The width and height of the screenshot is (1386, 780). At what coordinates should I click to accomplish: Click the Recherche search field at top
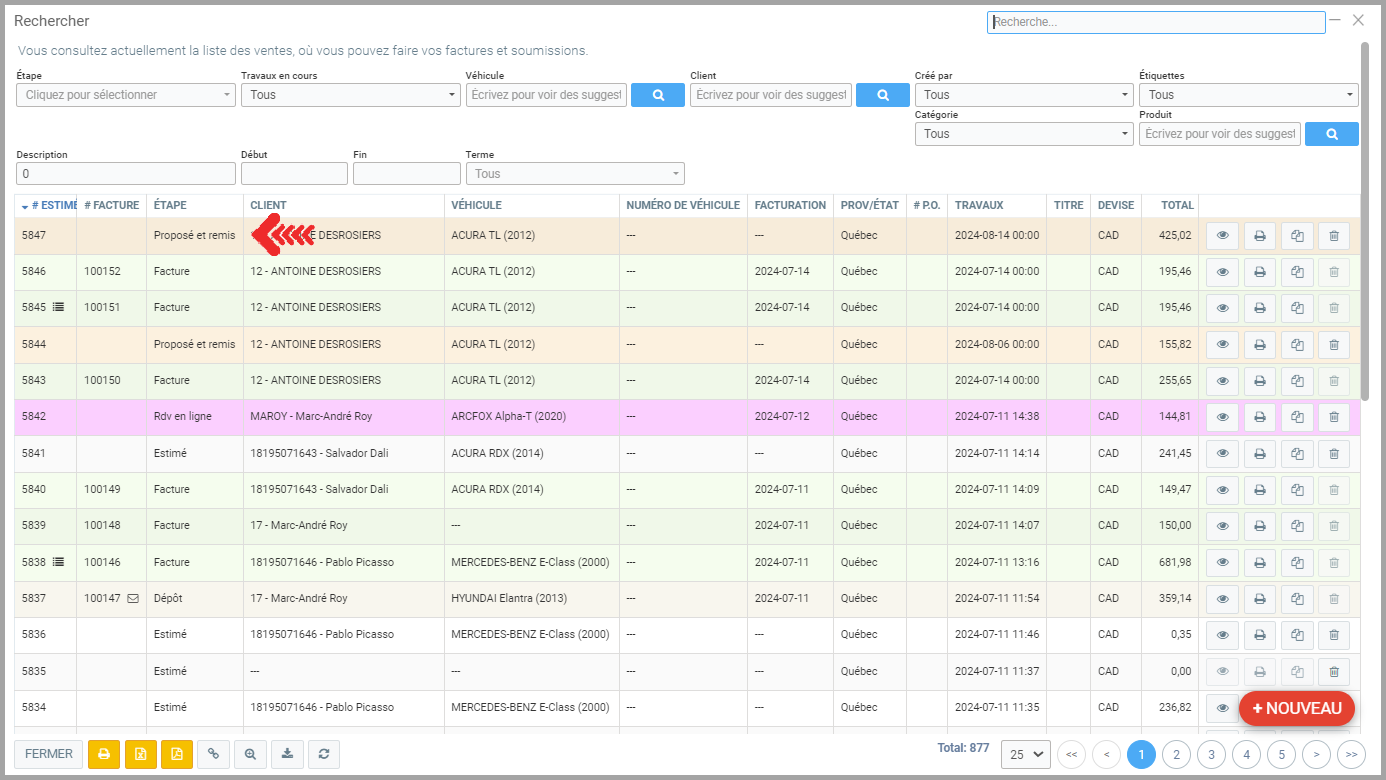1155,22
